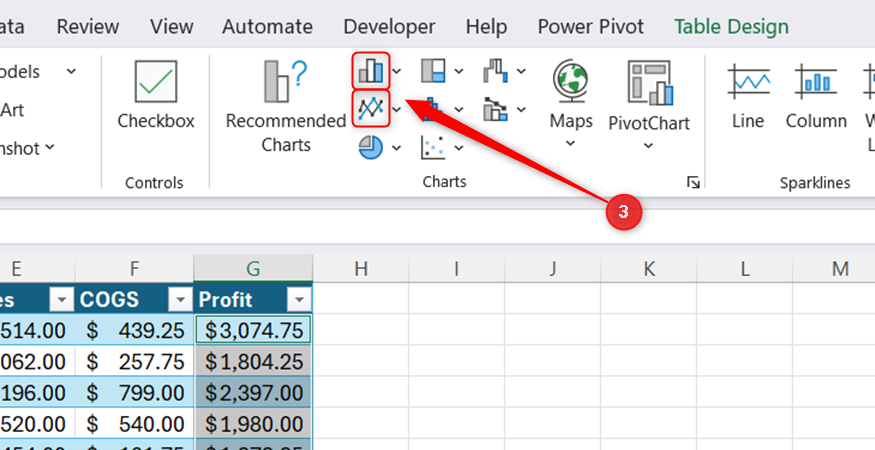Switch to the Developer tab
Viewport: 875px width, 450px height.
(389, 26)
